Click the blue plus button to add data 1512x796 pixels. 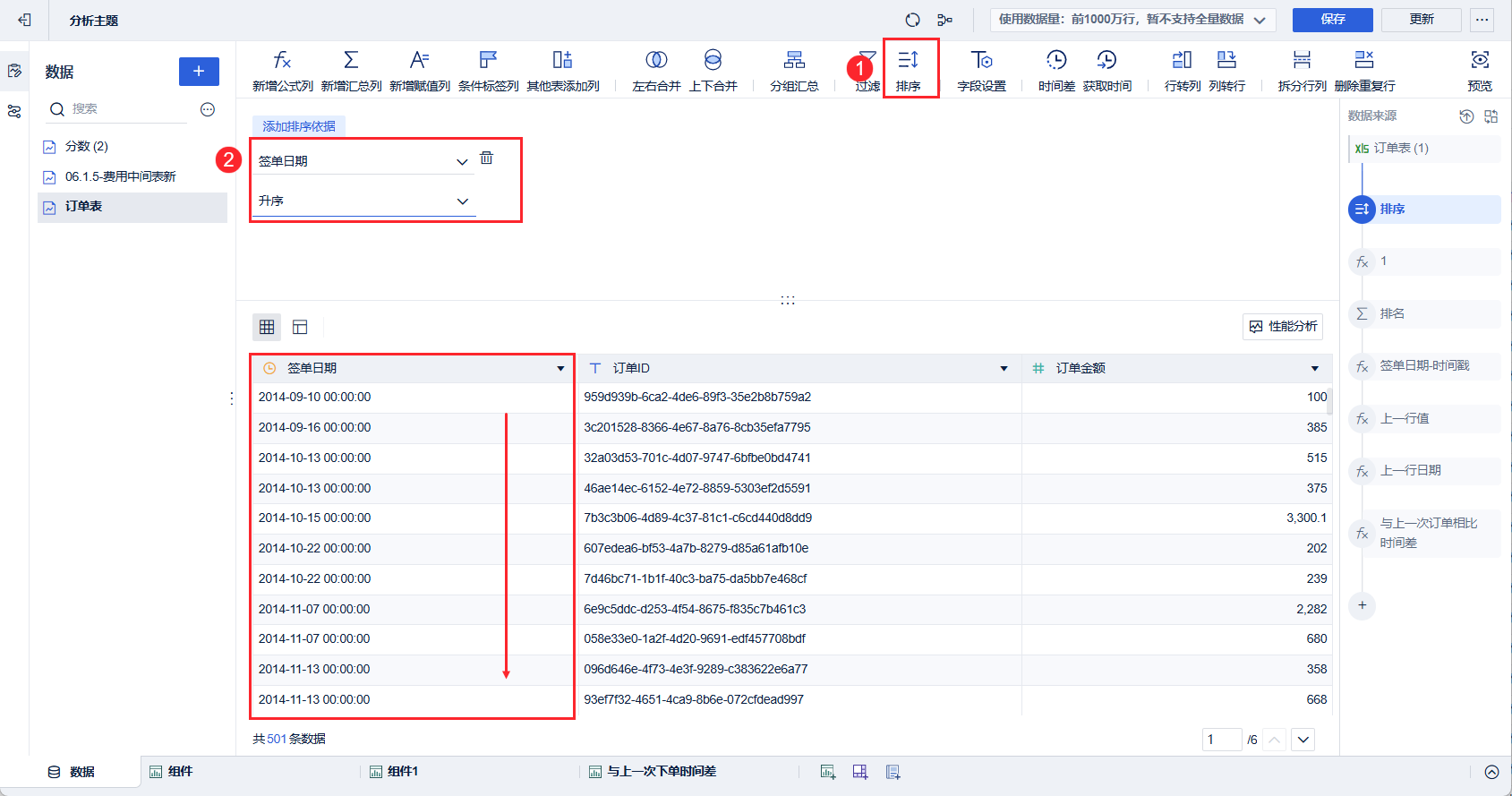199,72
